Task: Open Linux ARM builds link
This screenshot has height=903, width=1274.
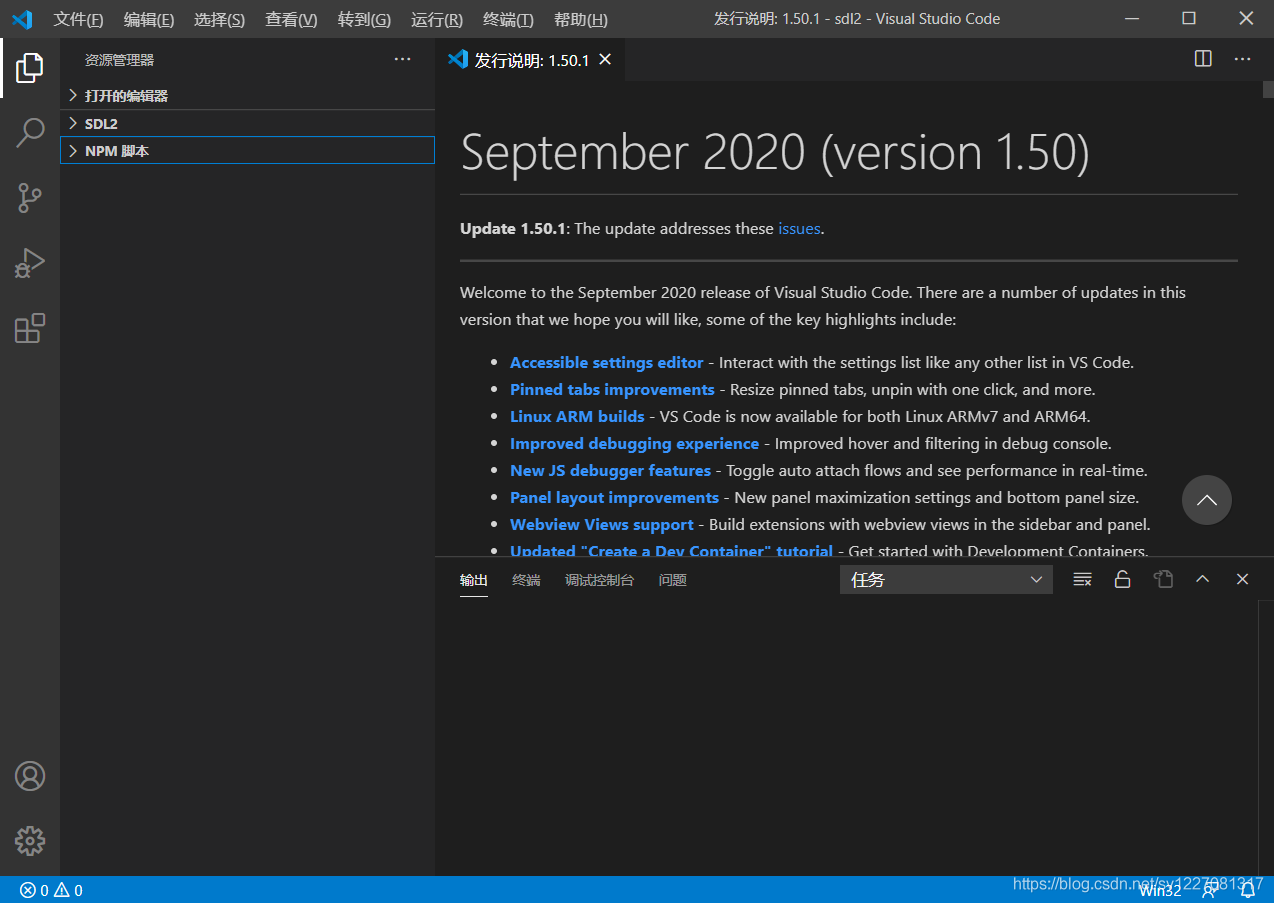Action: pyautogui.click(x=577, y=416)
